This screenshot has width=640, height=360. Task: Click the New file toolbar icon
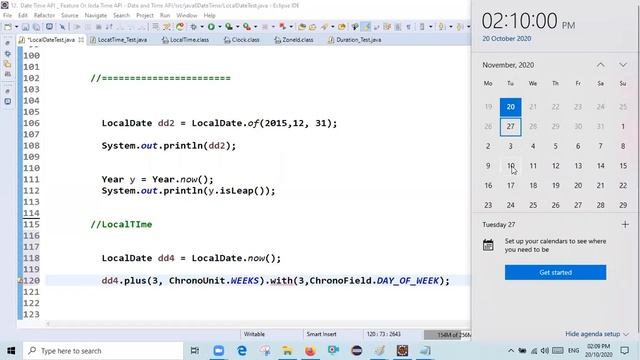coord(8,27)
